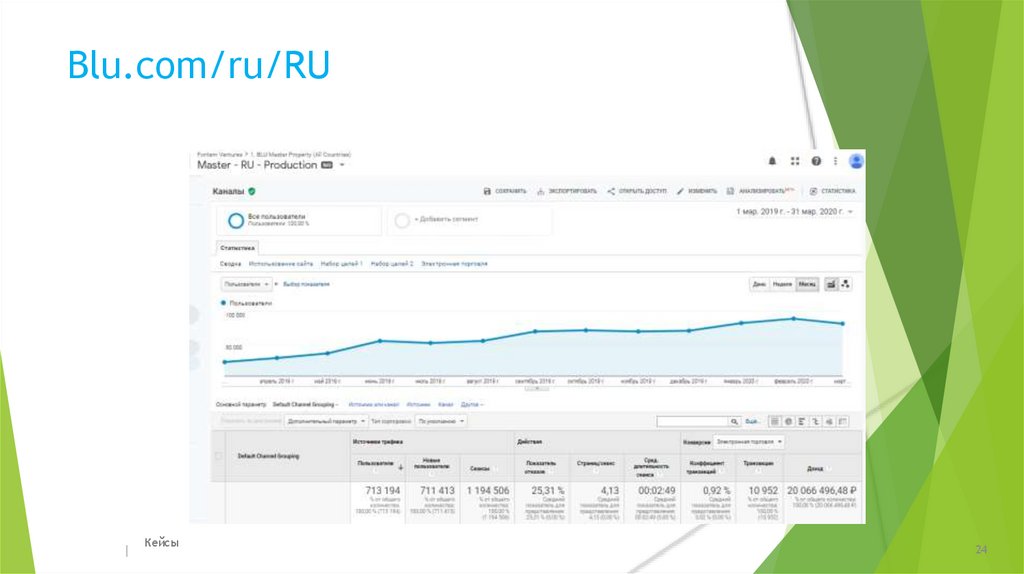Click the Default Channel Grouping column header
The width and height of the screenshot is (1024, 574).
tap(268, 456)
